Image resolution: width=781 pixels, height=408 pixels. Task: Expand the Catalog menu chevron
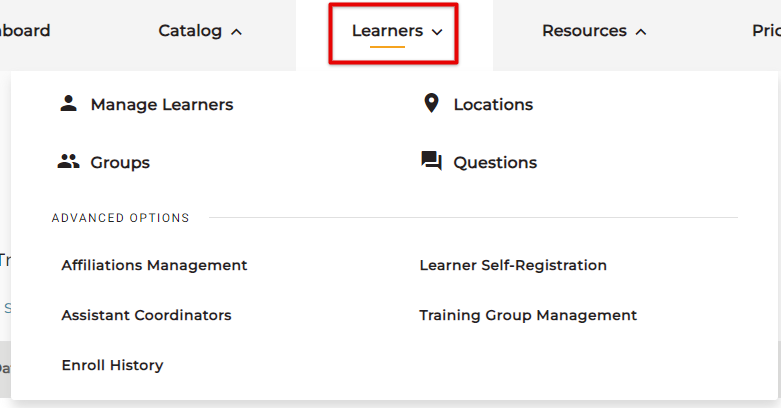point(236,32)
